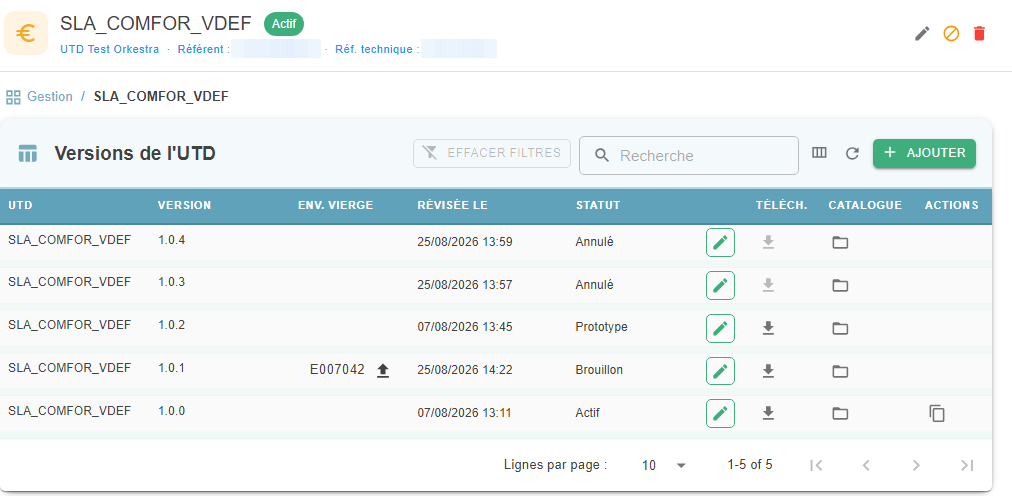Viewport: 1012px width, 496px height.
Task: Edit version 1.0.4 with green pencil
Action: [720, 243]
